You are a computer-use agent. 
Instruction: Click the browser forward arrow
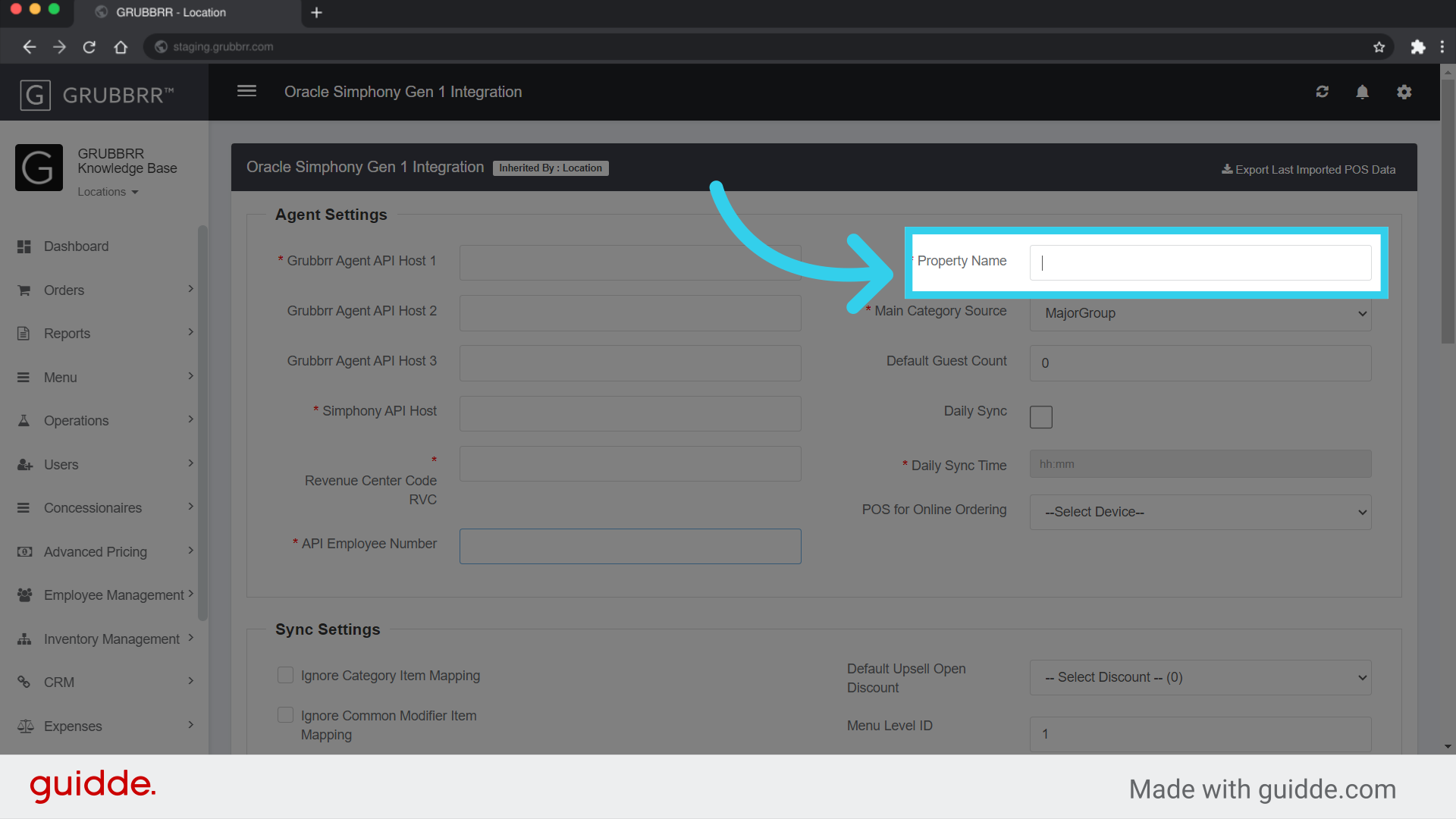click(x=59, y=47)
